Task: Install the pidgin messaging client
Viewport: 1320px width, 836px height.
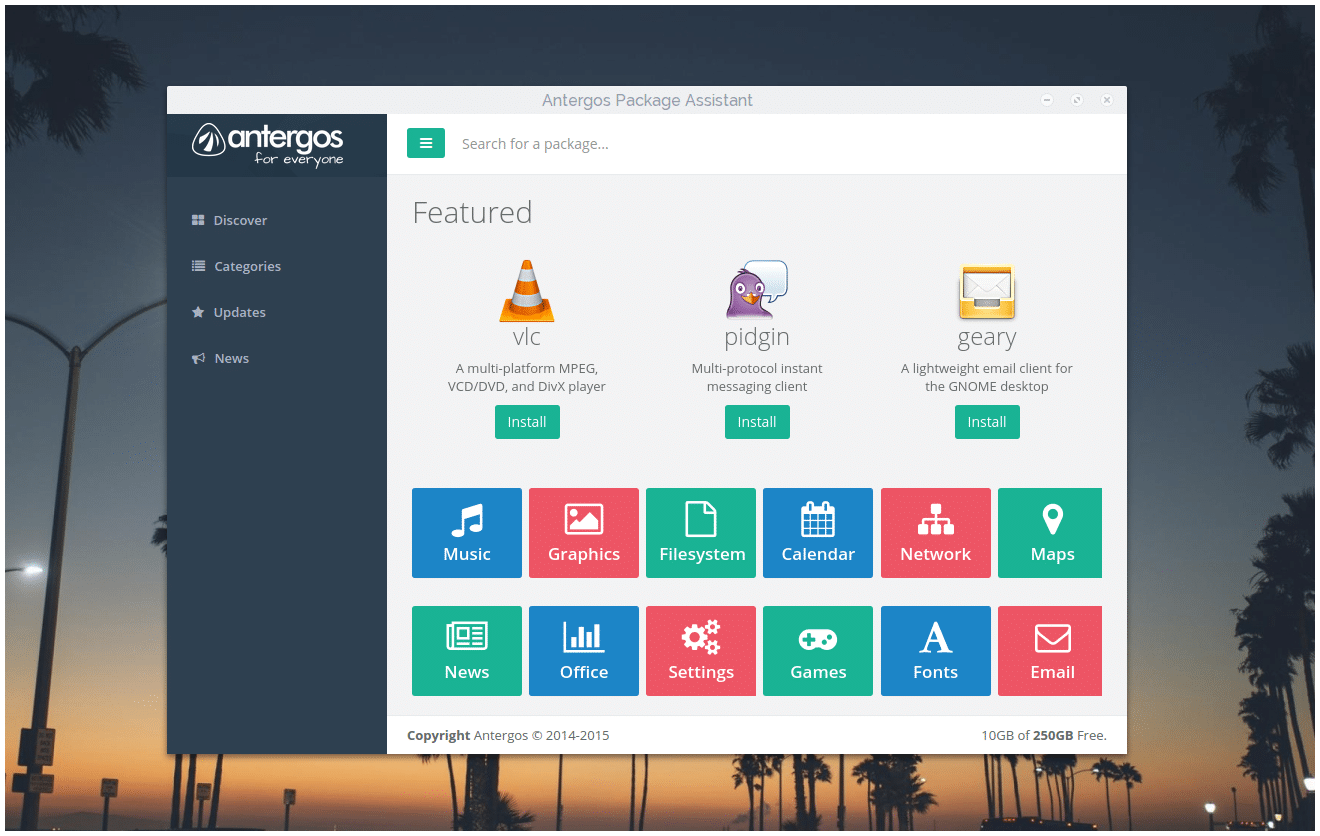Action: pyautogui.click(x=757, y=421)
